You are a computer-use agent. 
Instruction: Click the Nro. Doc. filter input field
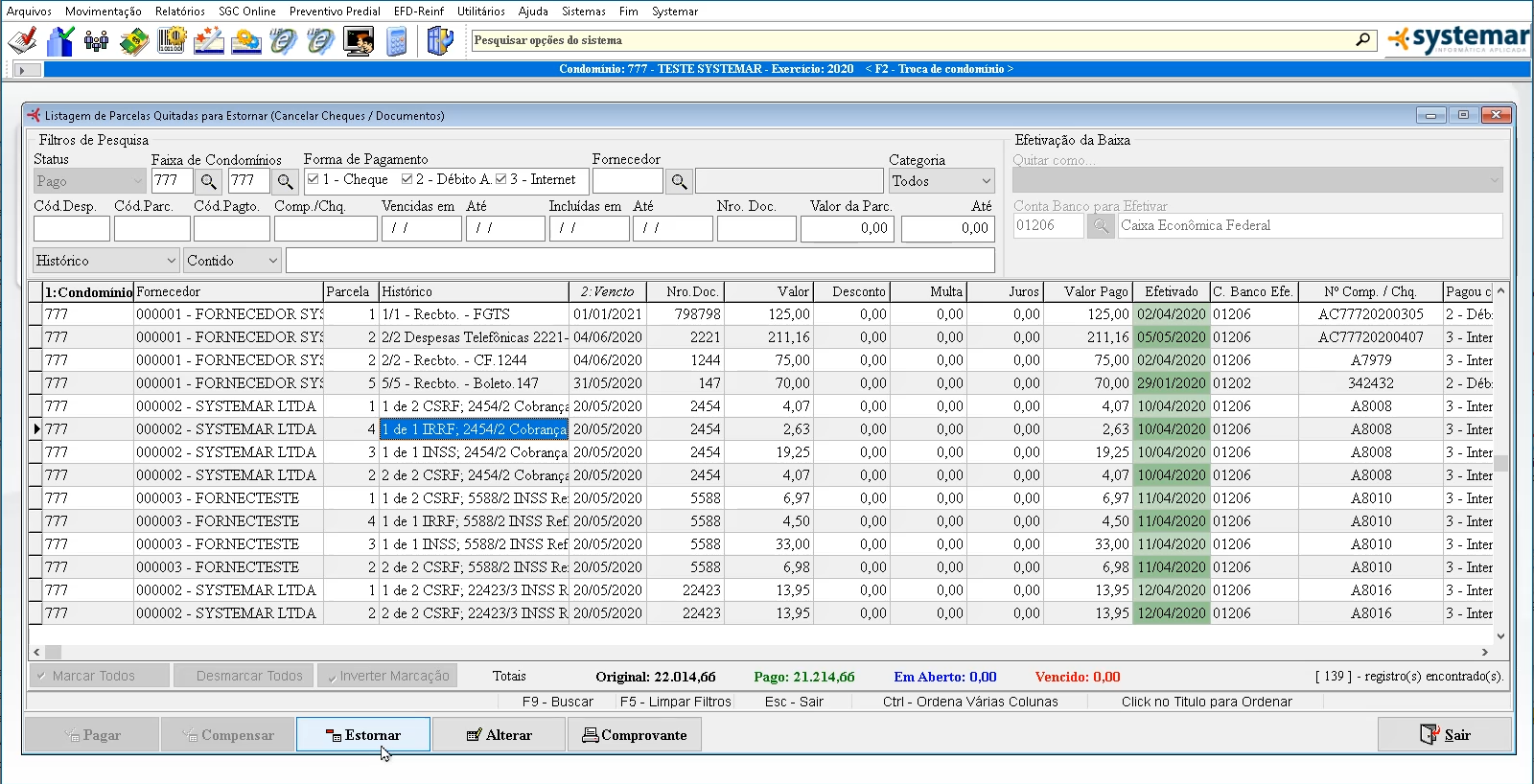tap(756, 229)
